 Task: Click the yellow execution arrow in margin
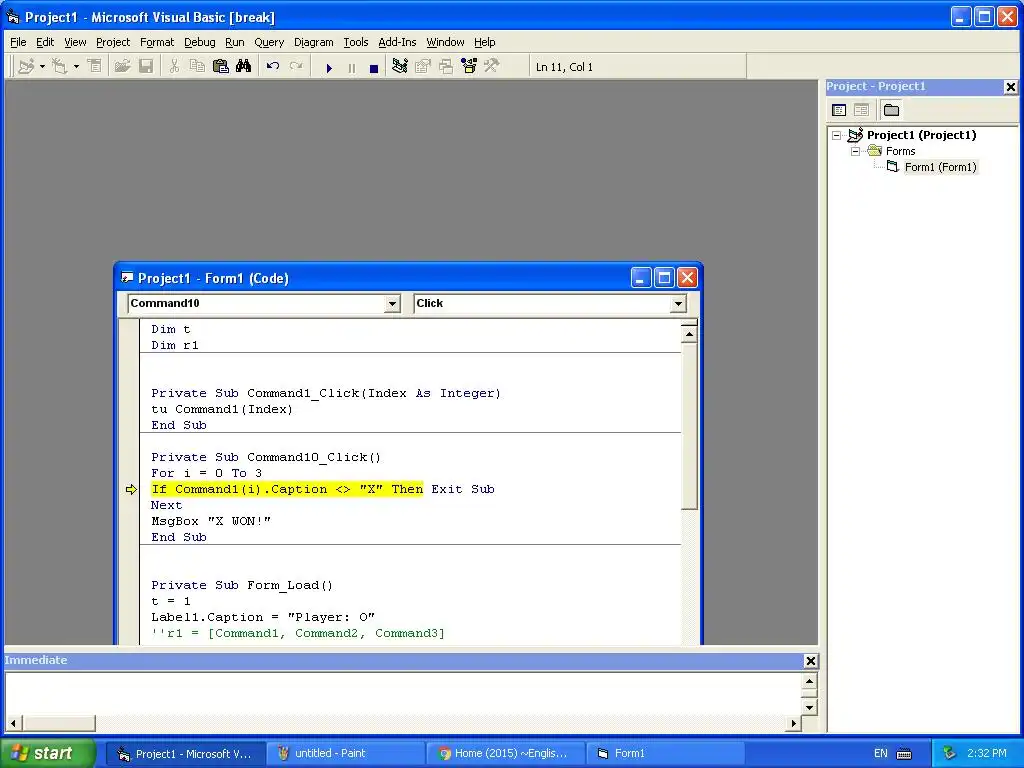[131, 490]
